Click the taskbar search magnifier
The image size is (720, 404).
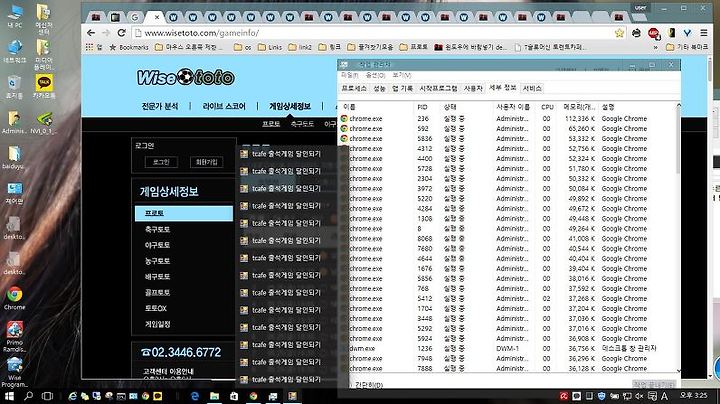tap(28, 396)
